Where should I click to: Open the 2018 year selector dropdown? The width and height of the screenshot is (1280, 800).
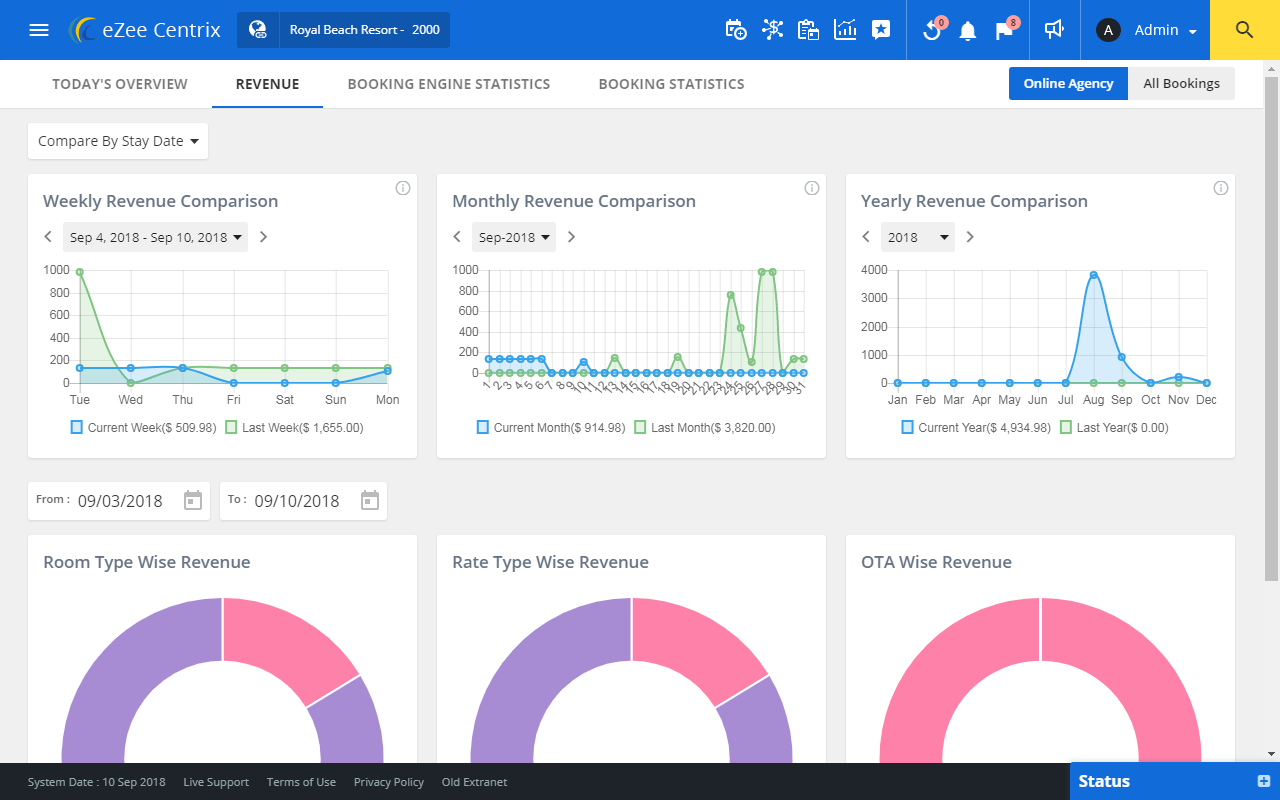point(918,237)
